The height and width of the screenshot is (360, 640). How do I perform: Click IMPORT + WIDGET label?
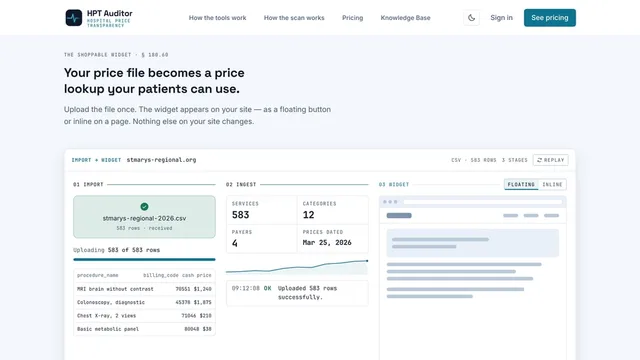(96, 160)
